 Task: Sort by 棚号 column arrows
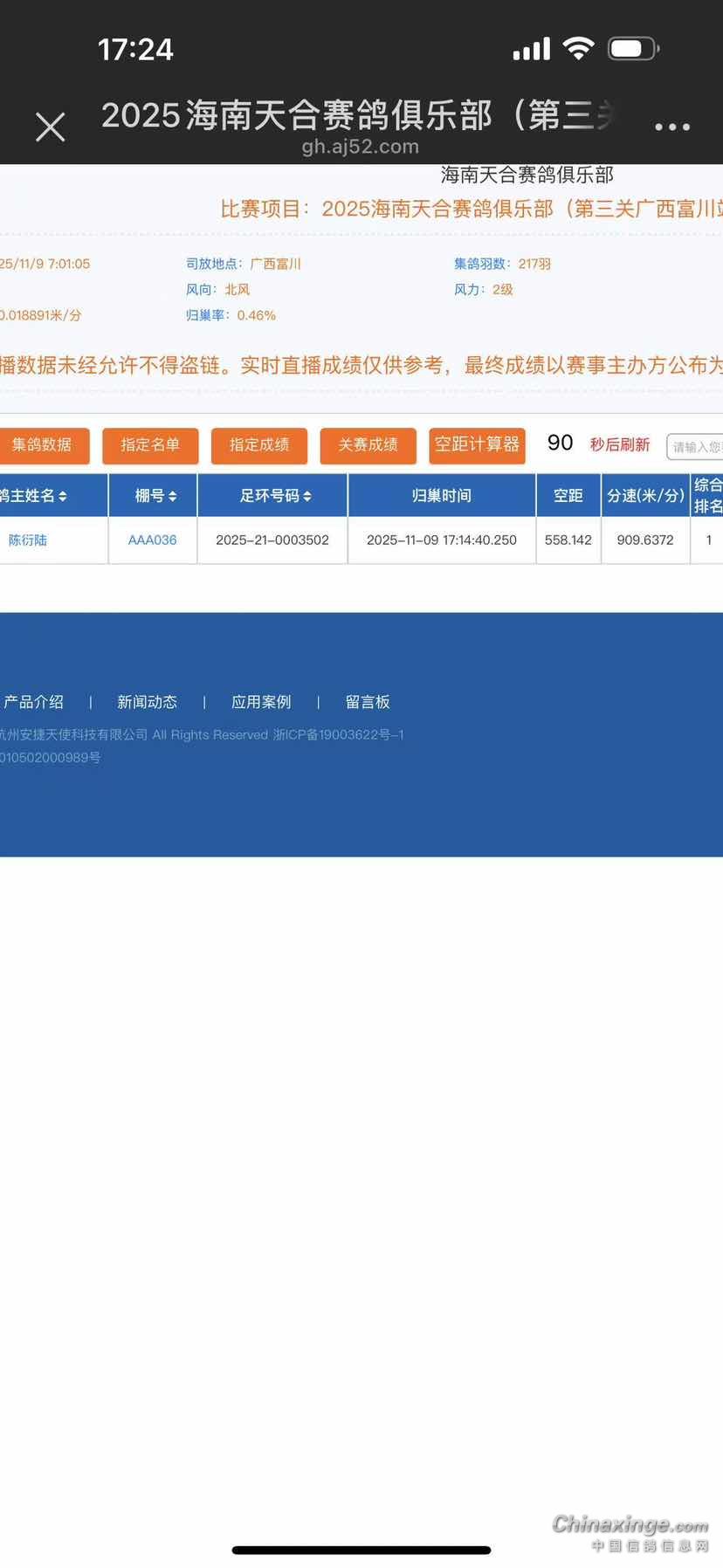(x=172, y=496)
